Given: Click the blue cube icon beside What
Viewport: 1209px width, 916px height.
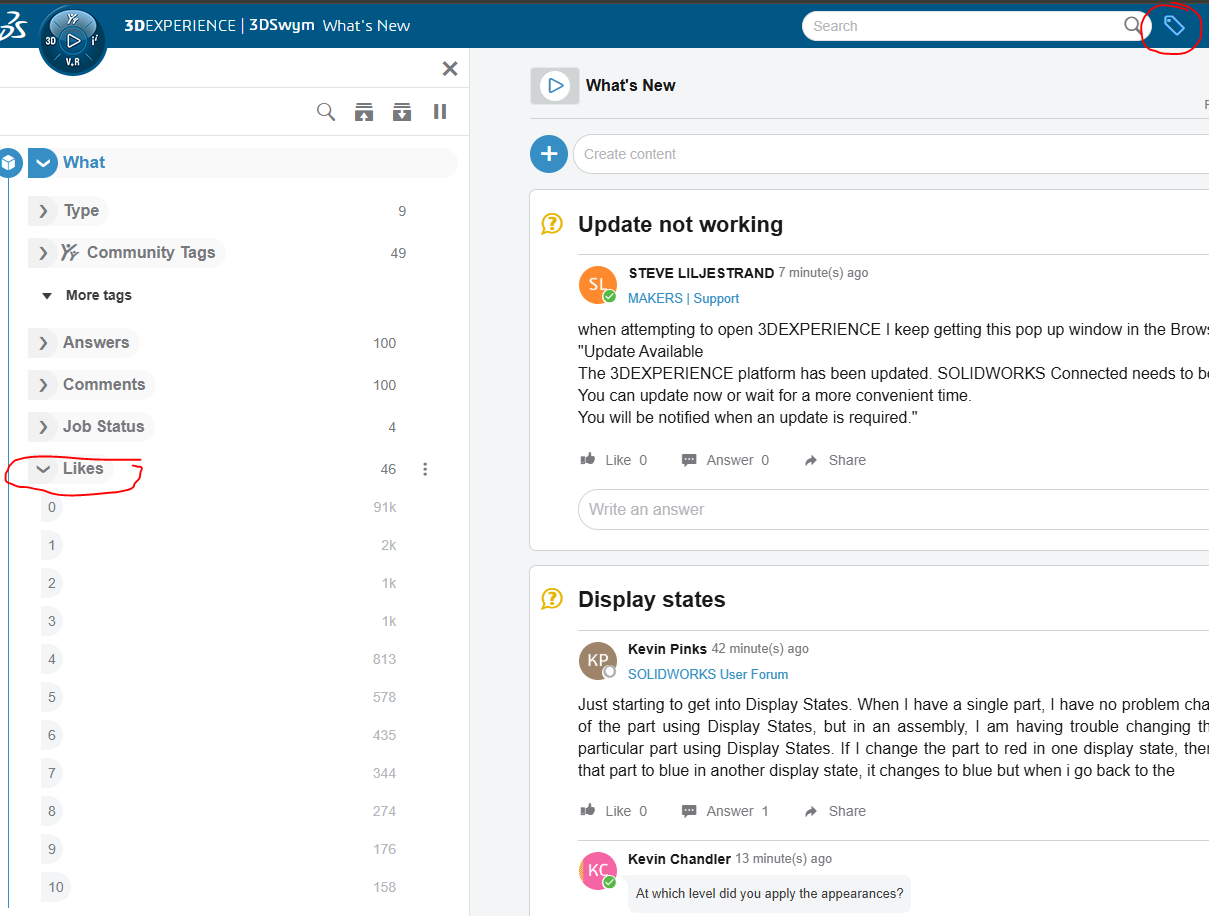Looking at the screenshot, I should pos(9,162).
